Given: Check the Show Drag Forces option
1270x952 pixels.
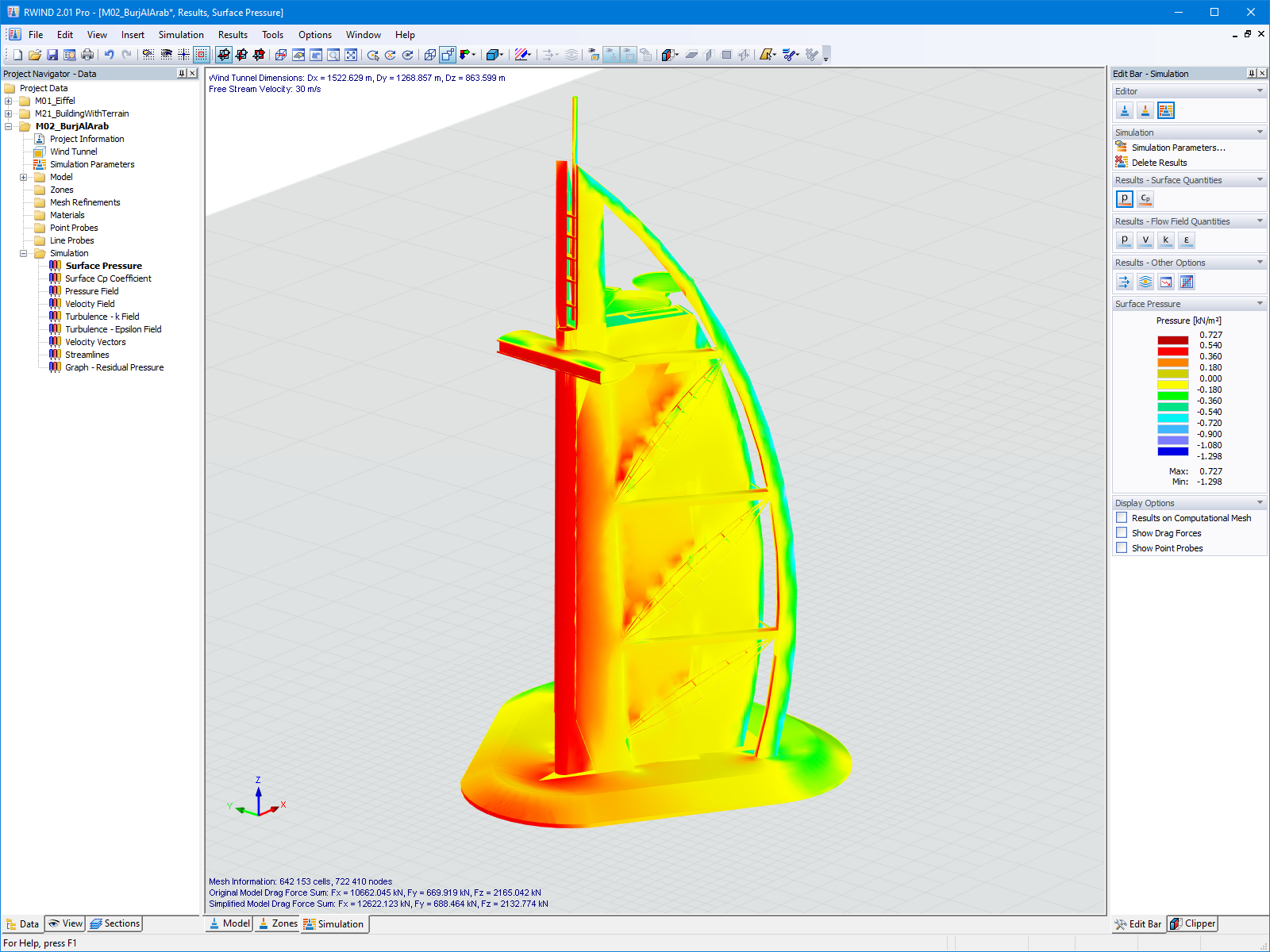Looking at the screenshot, I should [1122, 532].
